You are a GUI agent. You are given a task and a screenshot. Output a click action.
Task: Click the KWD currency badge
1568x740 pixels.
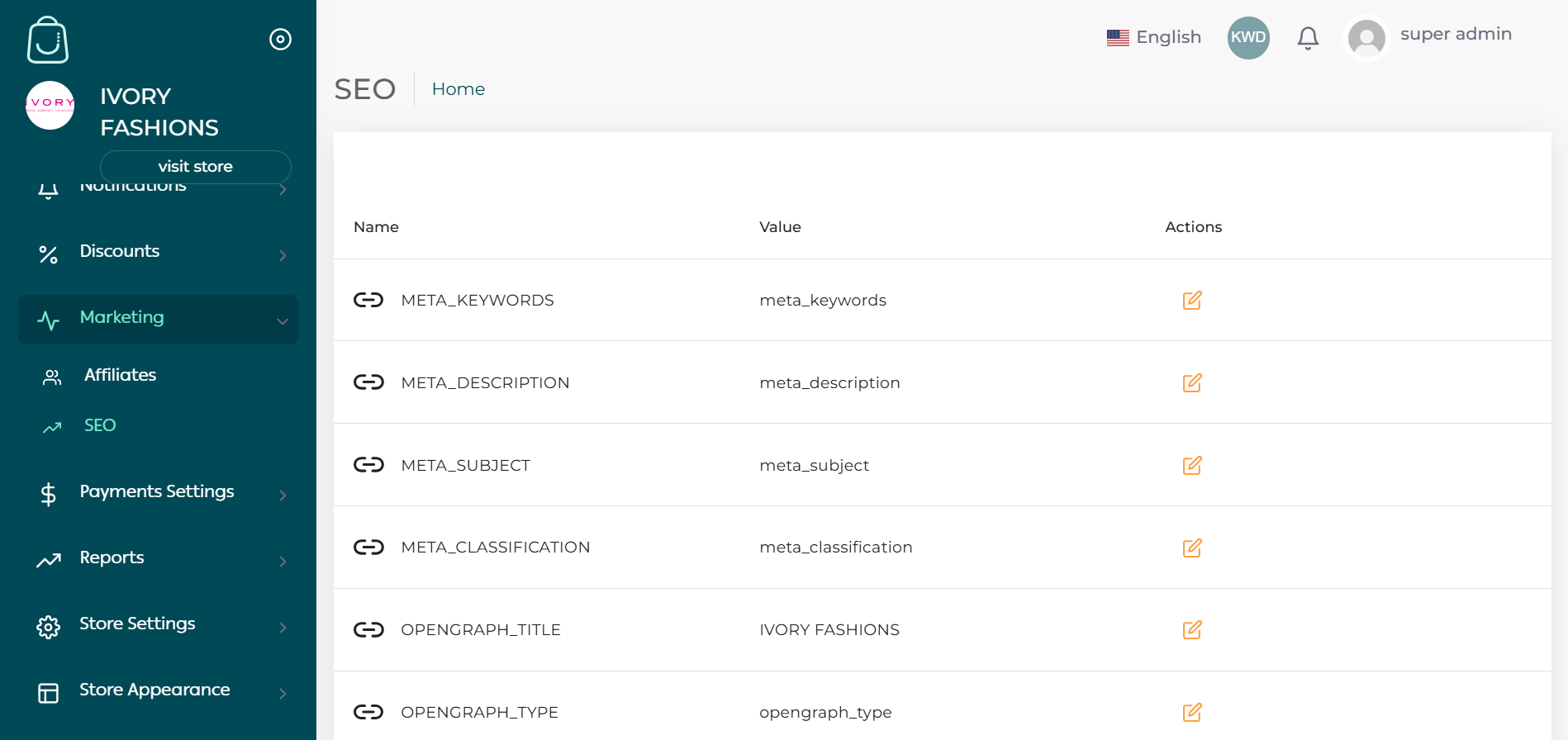point(1248,38)
